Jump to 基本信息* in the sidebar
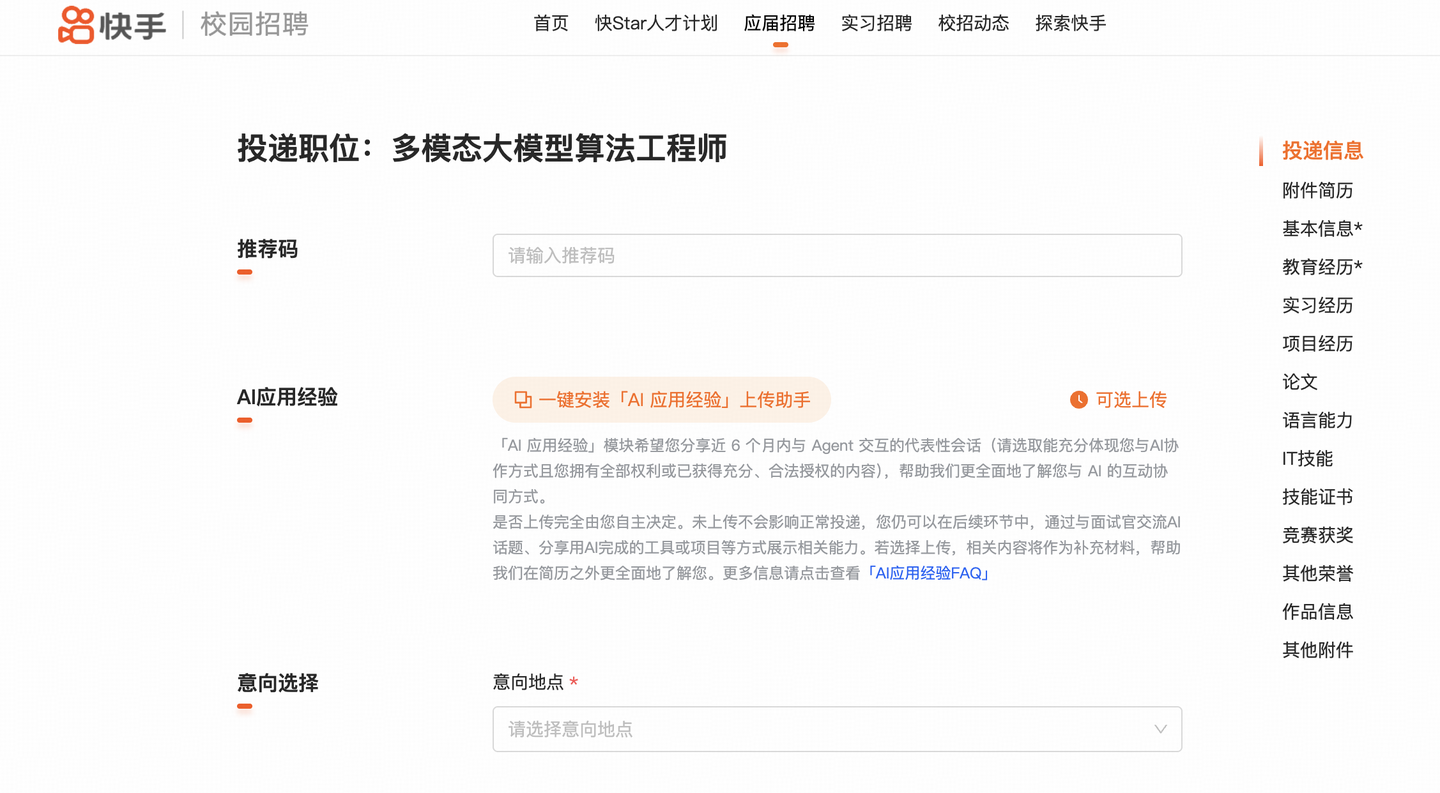Screen dimensions: 1440x793 (1322, 229)
